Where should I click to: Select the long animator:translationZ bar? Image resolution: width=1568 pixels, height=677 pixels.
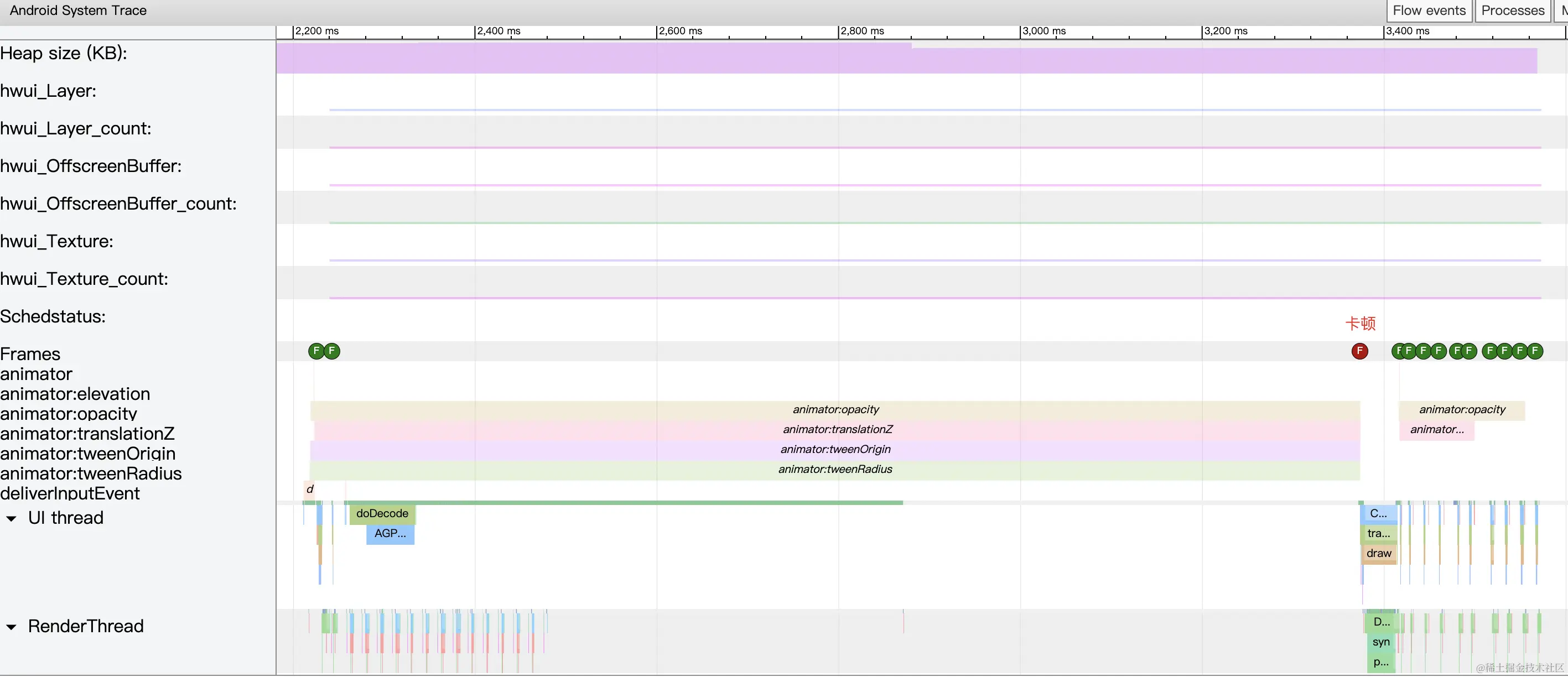pyautogui.click(x=837, y=429)
